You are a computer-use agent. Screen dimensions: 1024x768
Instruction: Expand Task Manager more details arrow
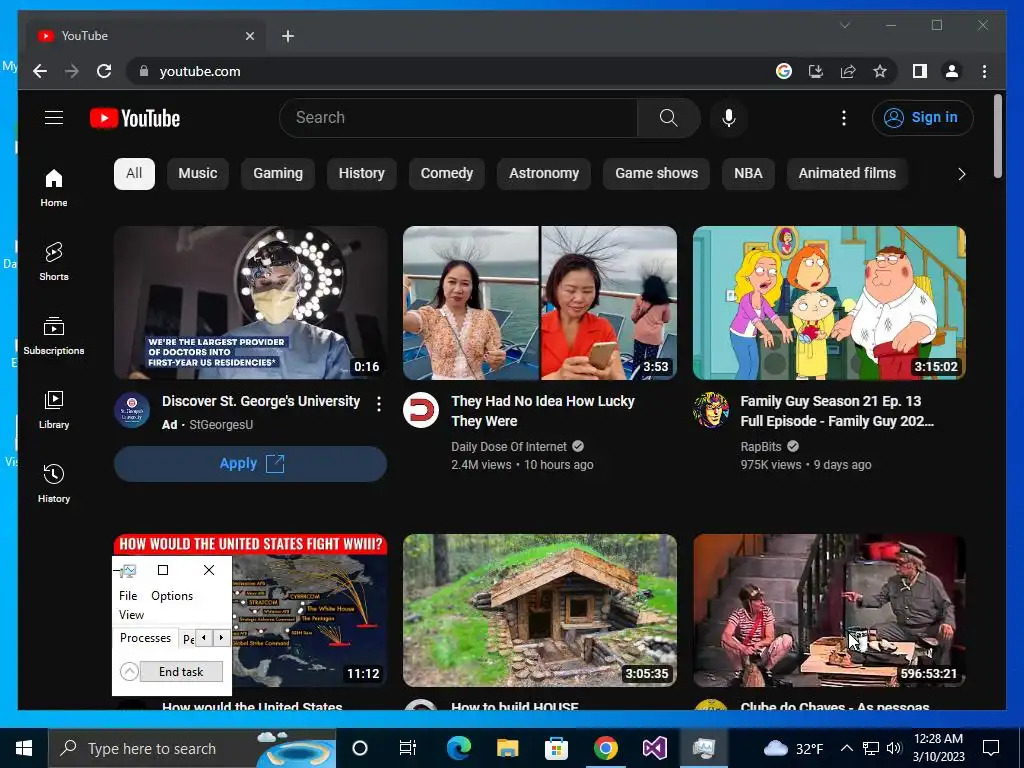pos(129,671)
